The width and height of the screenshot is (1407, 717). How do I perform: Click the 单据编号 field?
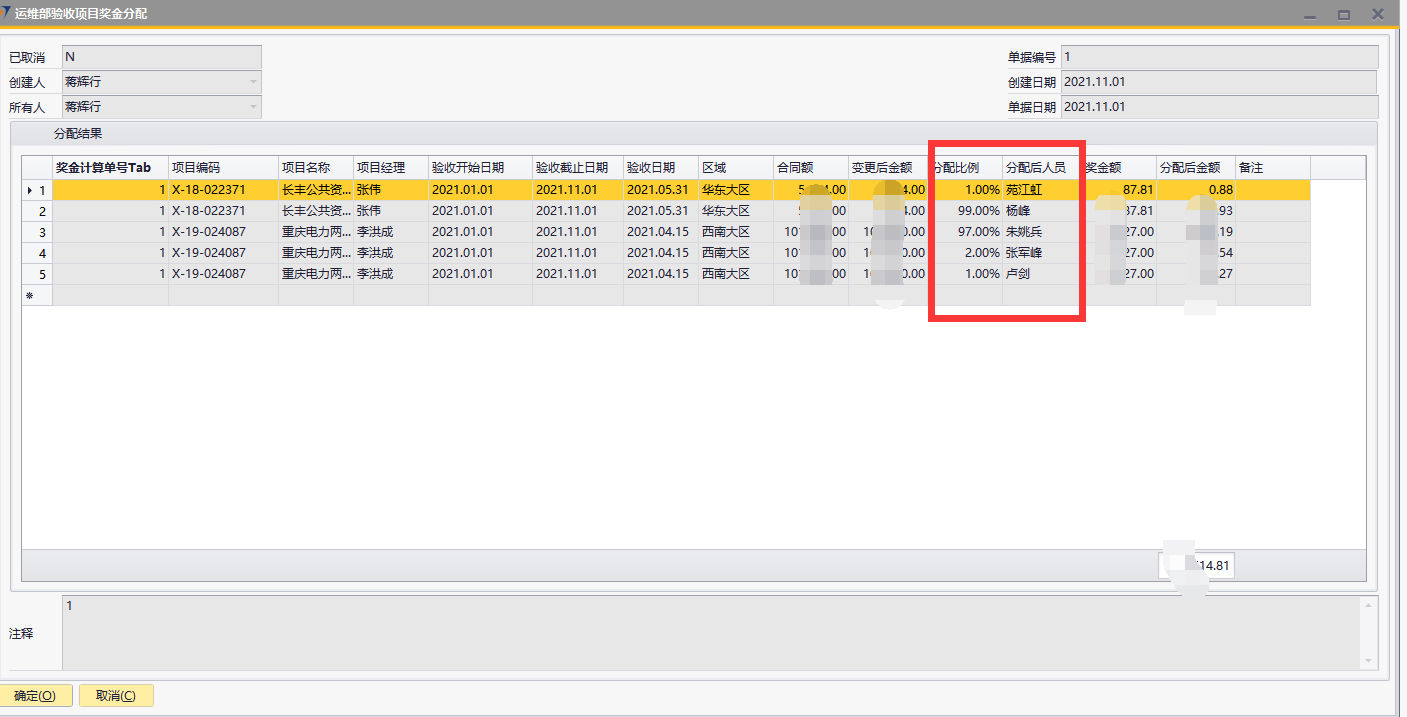1218,57
